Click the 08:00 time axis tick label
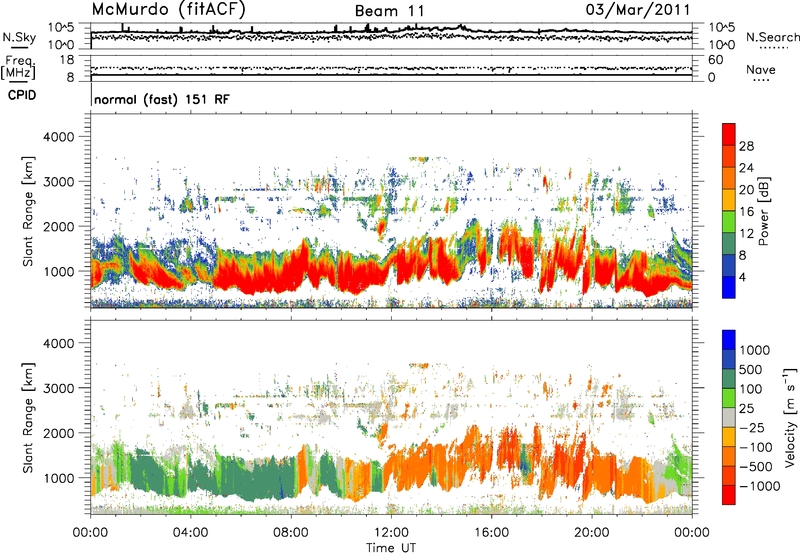 pyautogui.click(x=291, y=533)
